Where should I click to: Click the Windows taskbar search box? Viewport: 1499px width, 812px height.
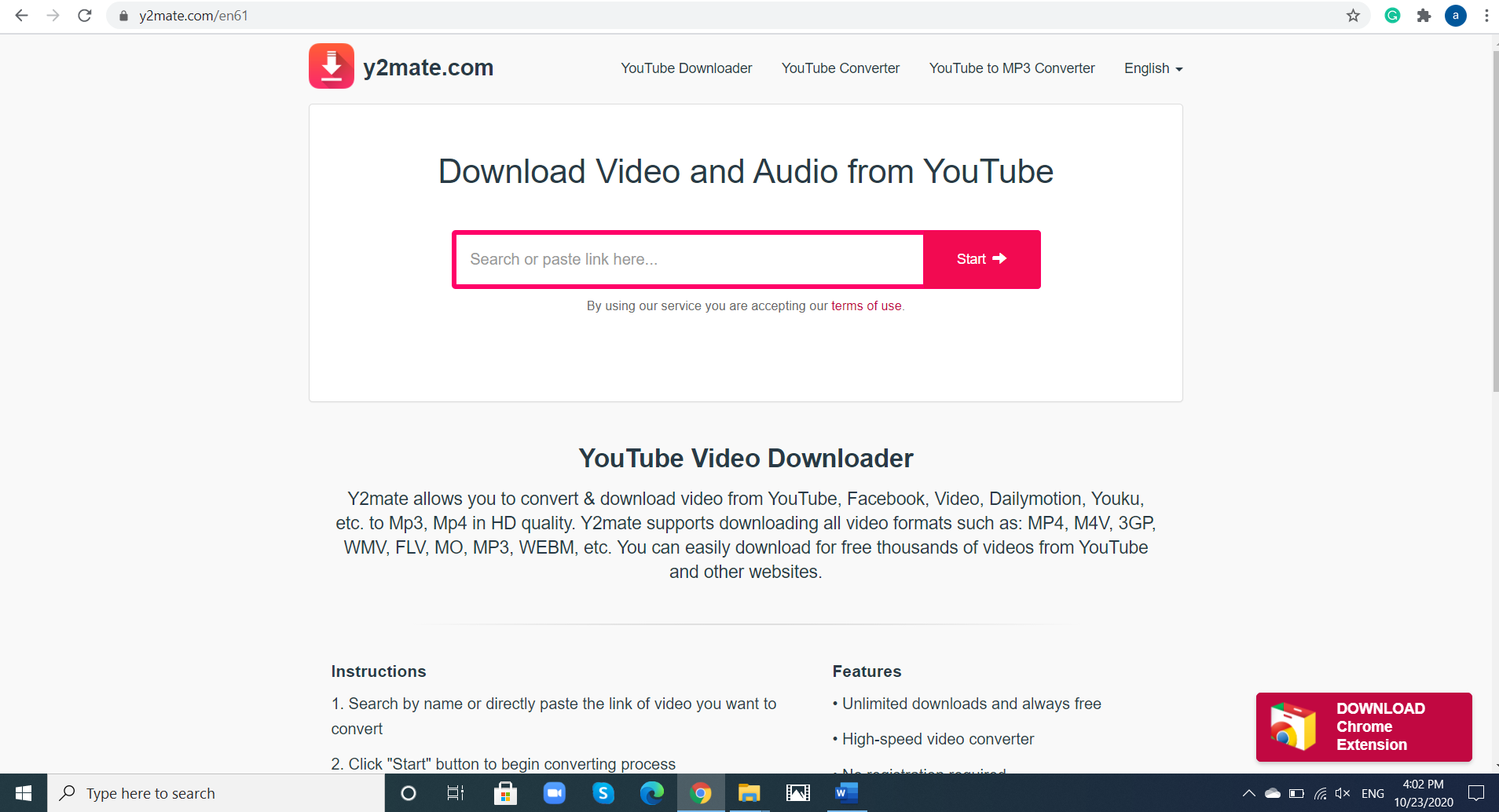(216, 793)
